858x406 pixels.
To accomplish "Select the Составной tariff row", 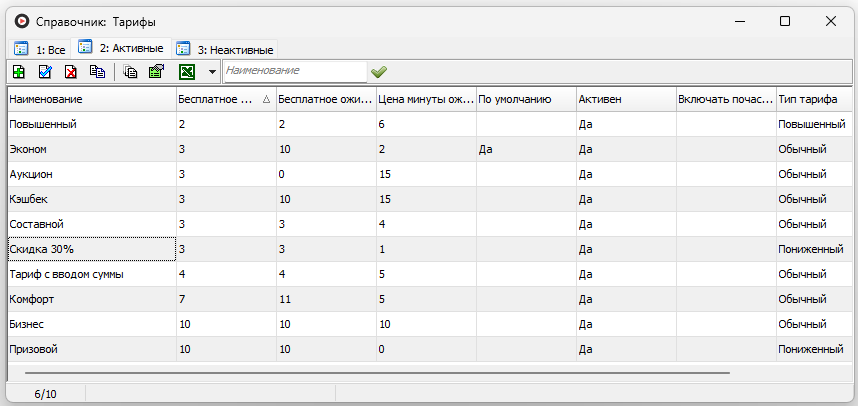I will click(x=430, y=224).
